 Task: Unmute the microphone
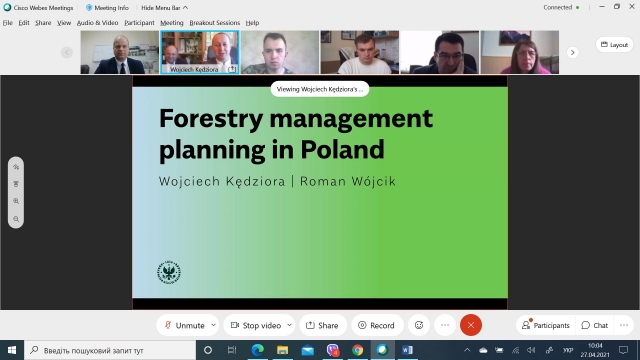(x=184, y=325)
